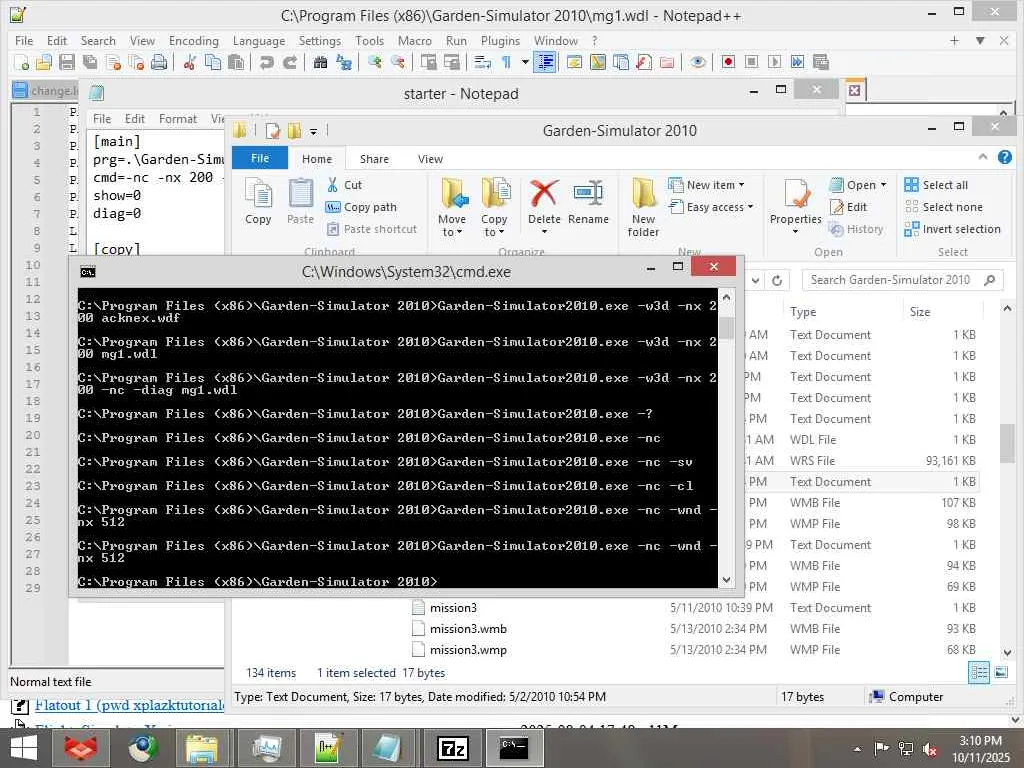Open the Quick Access Toolbar customize arrow
The height and width of the screenshot is (768, 1024).
[x=313, y=131]
